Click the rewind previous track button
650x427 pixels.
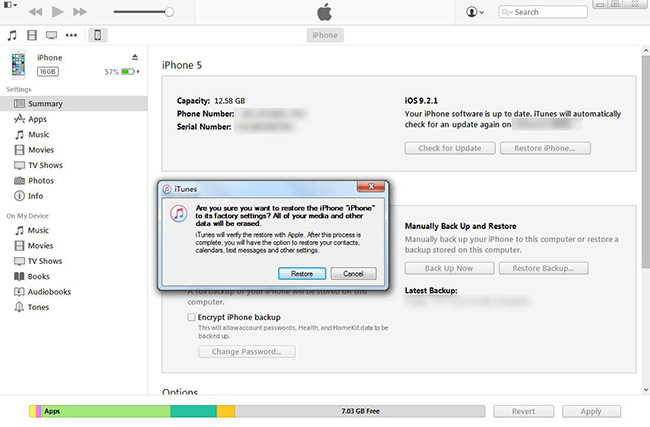pos(35,12)
